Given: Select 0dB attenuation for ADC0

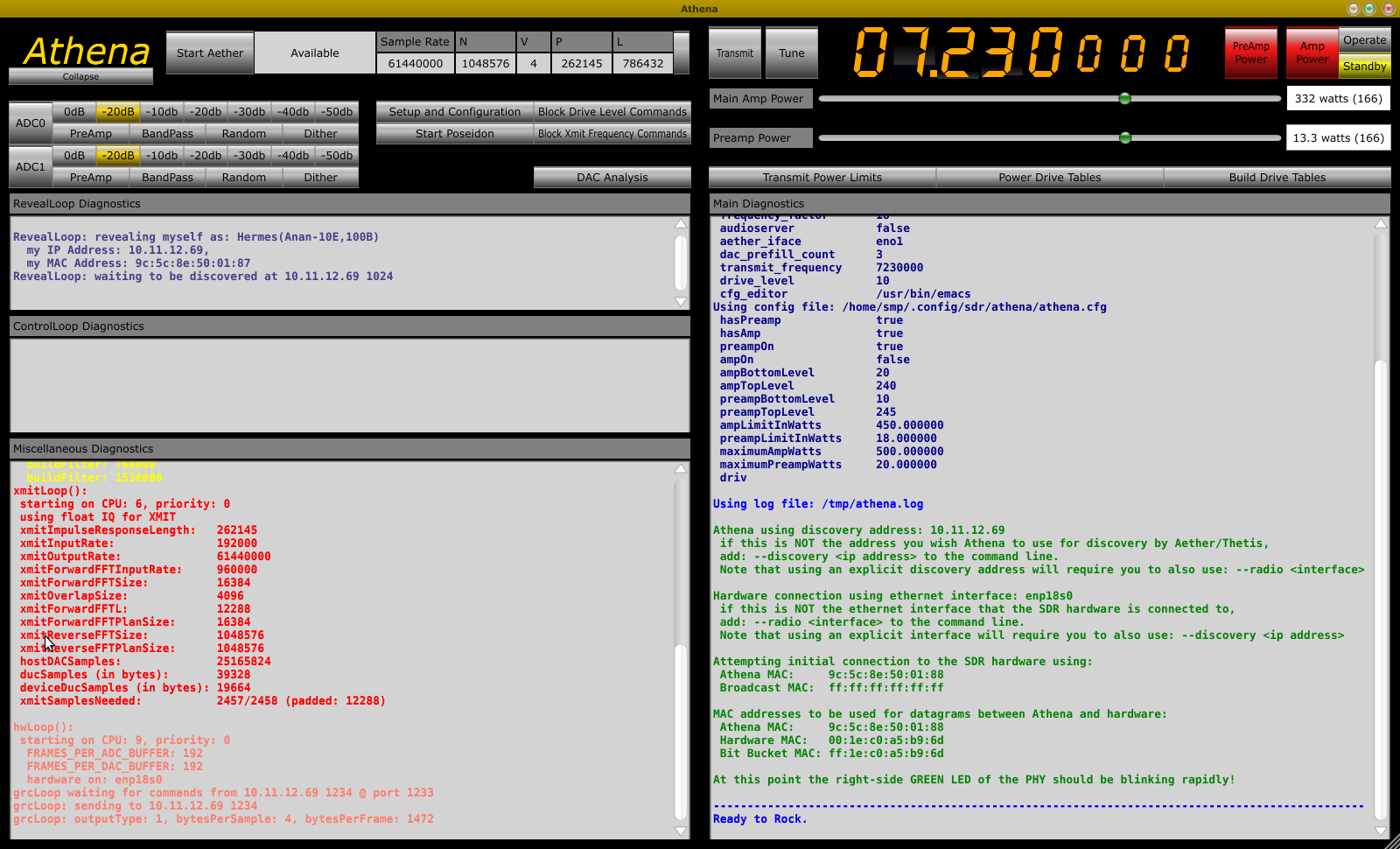Looking at the screenshot, I should (74, 112).
